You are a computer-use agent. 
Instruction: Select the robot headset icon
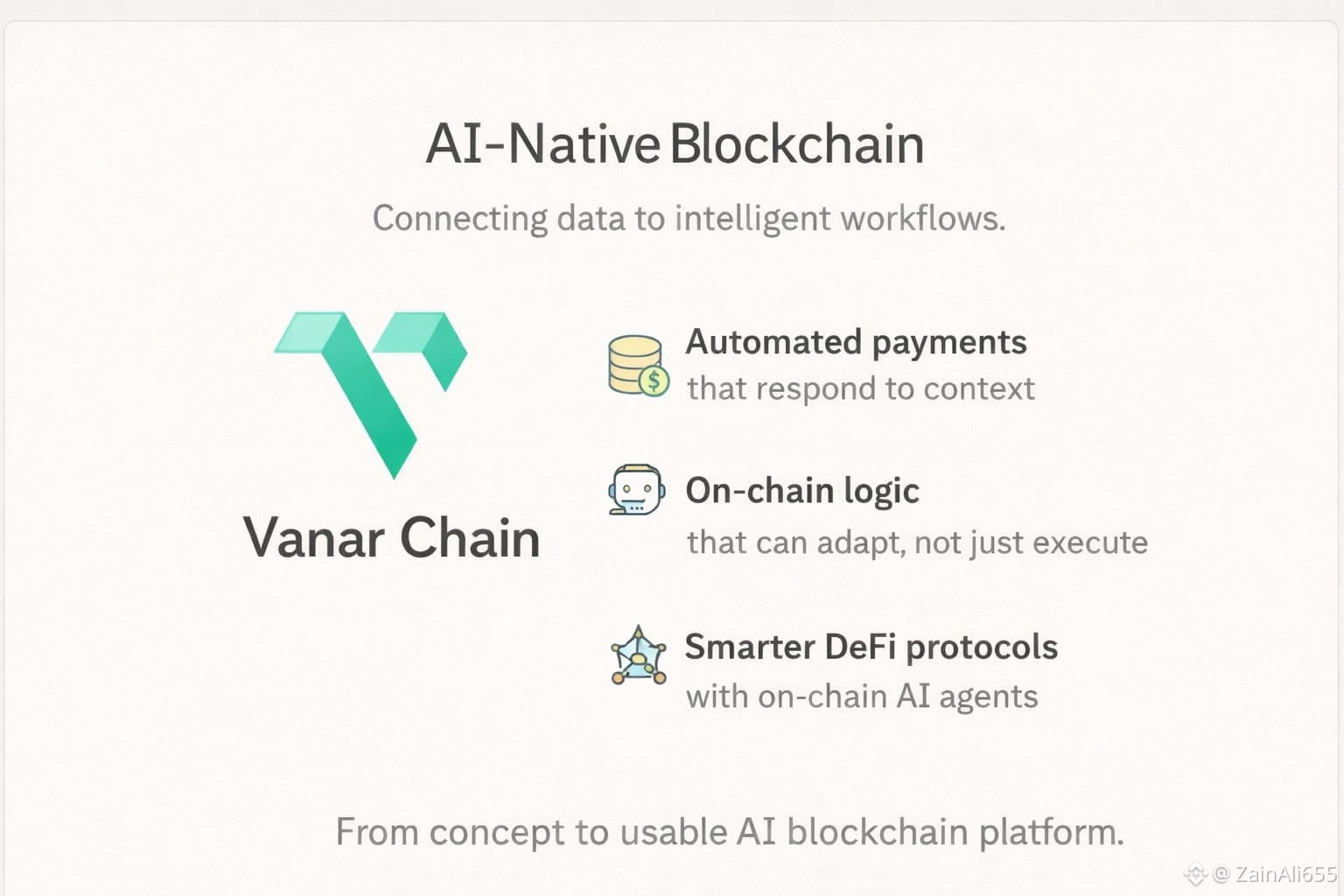click(635, 490)
